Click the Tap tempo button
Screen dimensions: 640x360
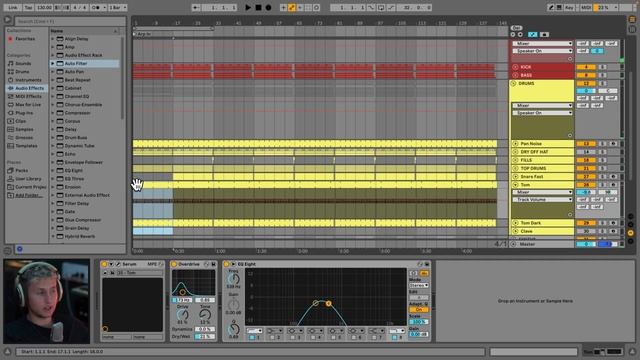pos(28,7)
